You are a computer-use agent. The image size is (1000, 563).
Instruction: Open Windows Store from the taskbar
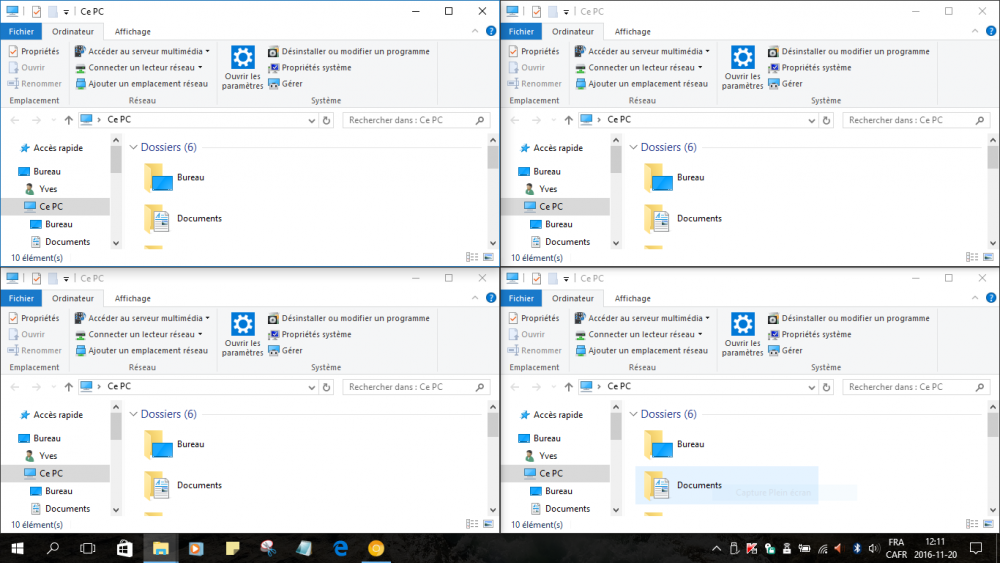click(124, 548)
